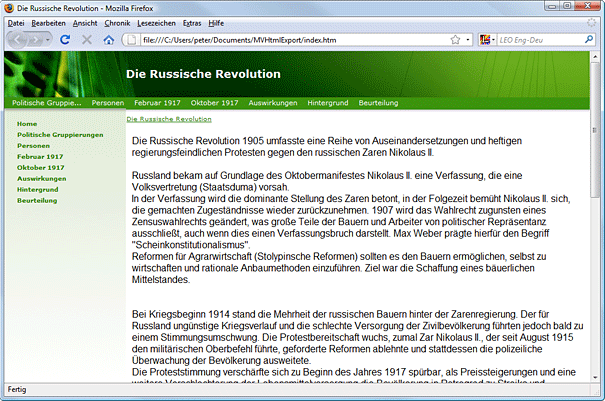Open the navigation history dropdown arrow
The width and height of the screenshot is (605, 401).
coord(47,40)
